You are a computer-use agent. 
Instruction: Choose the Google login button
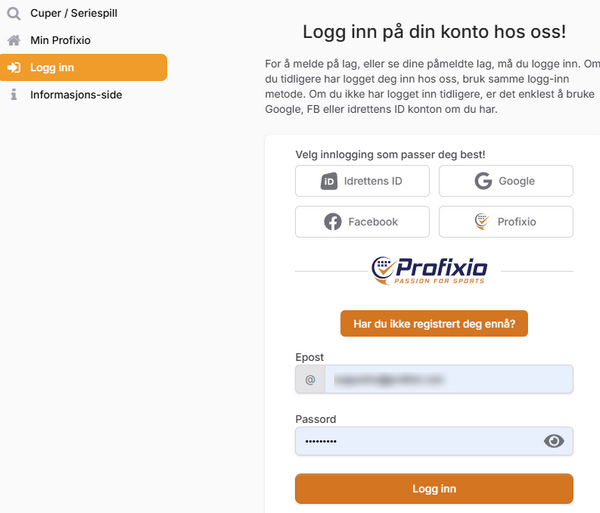click(x=506, y=181)
